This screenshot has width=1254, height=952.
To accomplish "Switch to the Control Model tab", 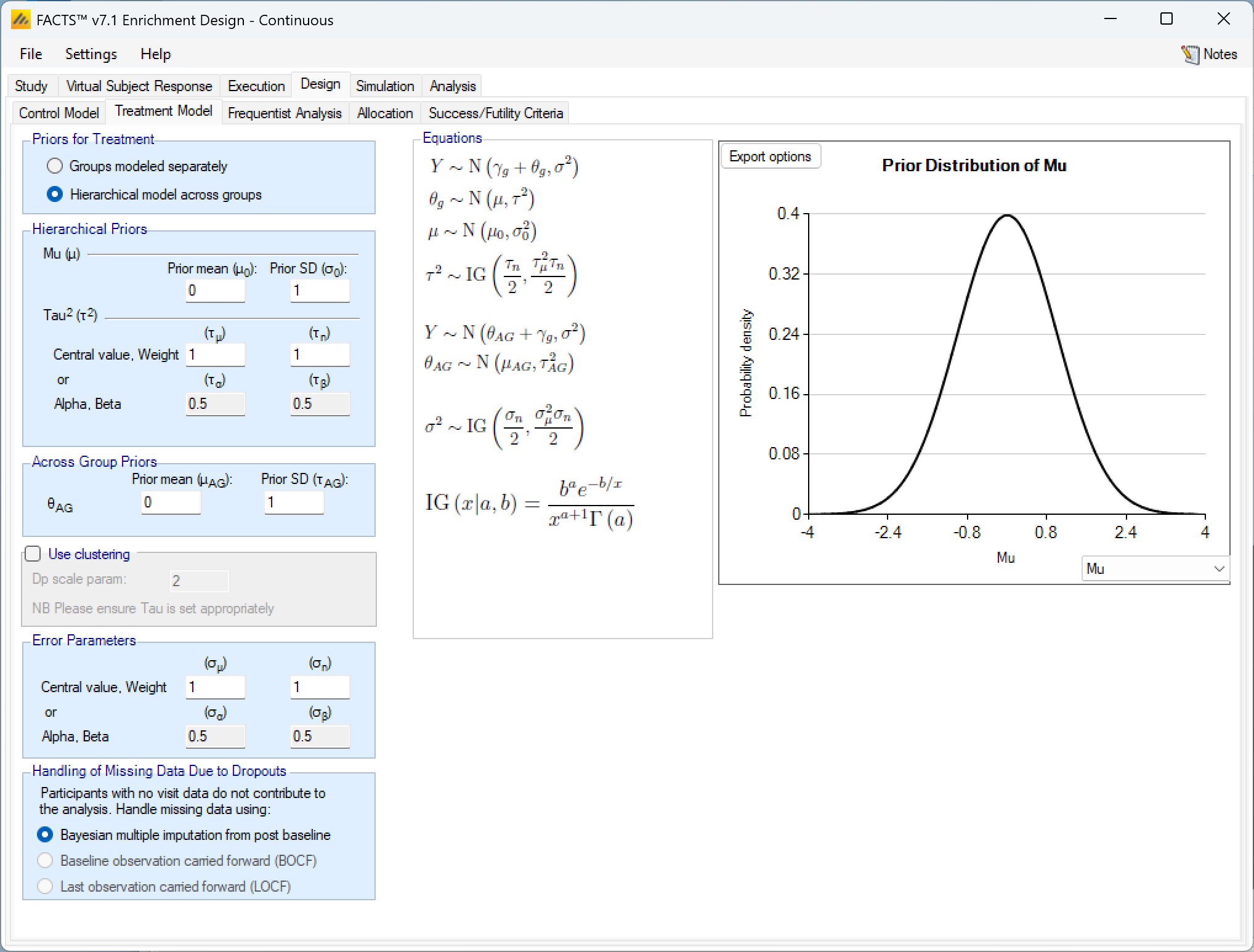I will (59, 113).
